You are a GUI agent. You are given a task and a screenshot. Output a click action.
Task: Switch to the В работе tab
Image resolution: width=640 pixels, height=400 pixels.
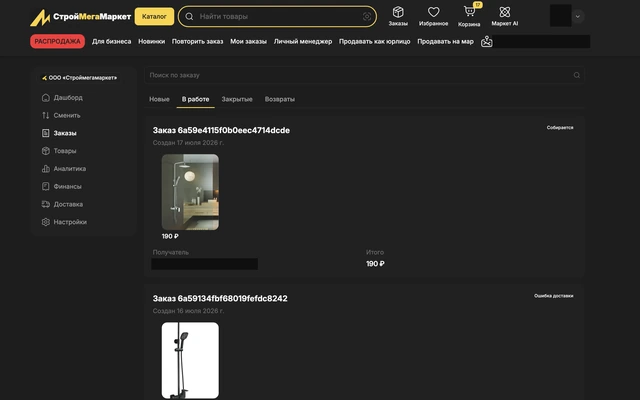point(196,99)
